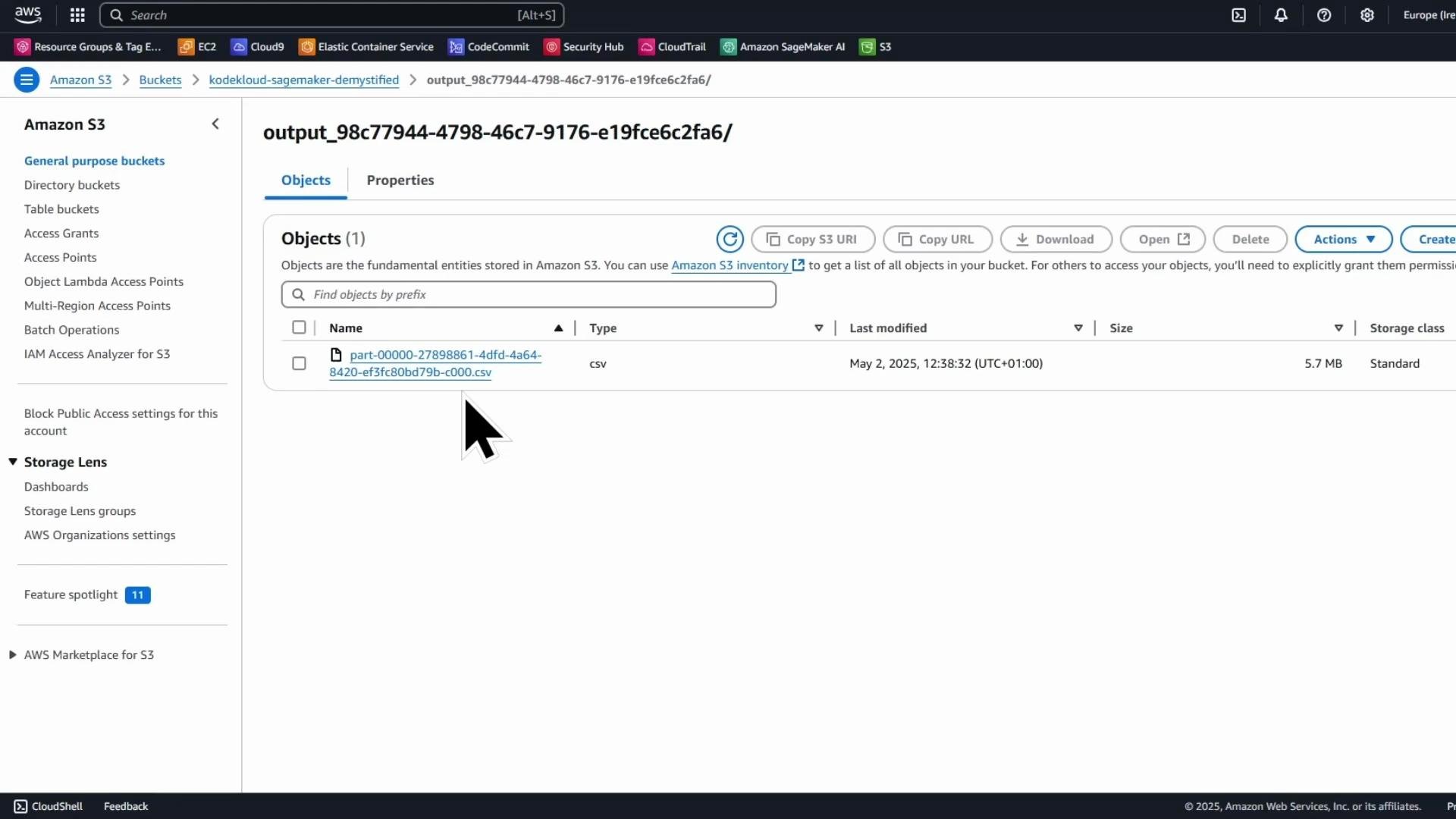Sort by Size column arrow
Screen dimensions: 1456x819
1338,328
